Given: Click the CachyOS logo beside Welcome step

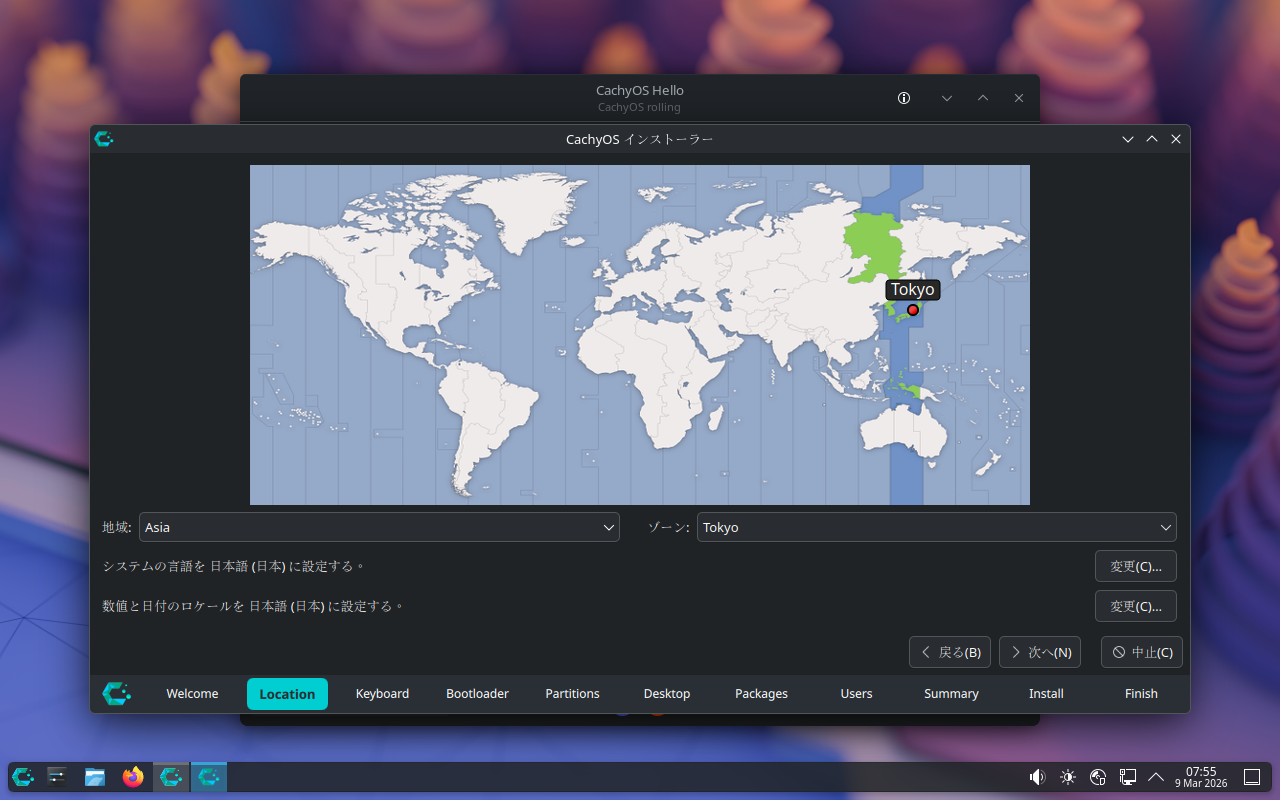Looking at the screenshot, I should pyautogui.click(x=116, y=693).
